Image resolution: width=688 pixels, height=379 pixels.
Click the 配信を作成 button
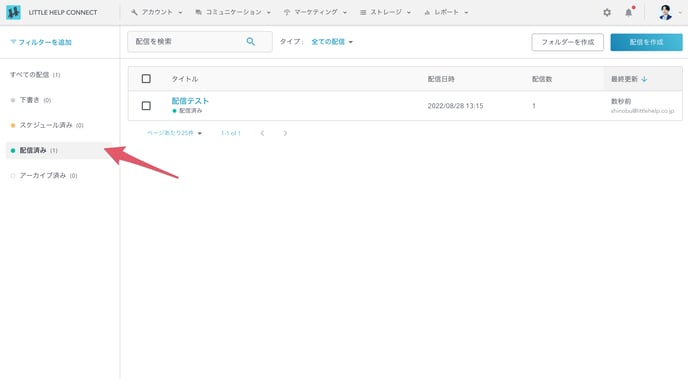646,42
